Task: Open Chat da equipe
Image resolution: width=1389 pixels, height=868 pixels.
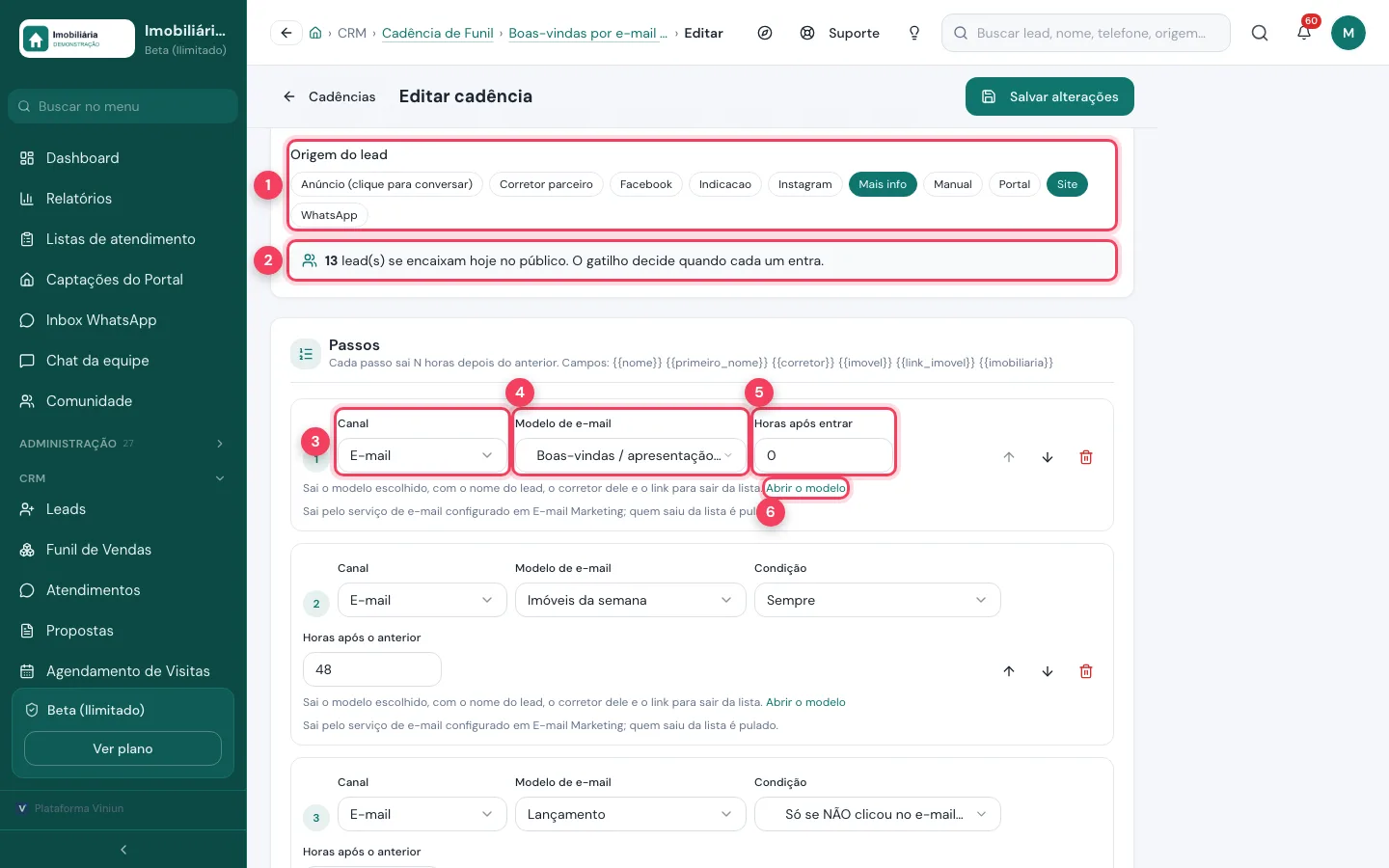Action: click(123, 361)
